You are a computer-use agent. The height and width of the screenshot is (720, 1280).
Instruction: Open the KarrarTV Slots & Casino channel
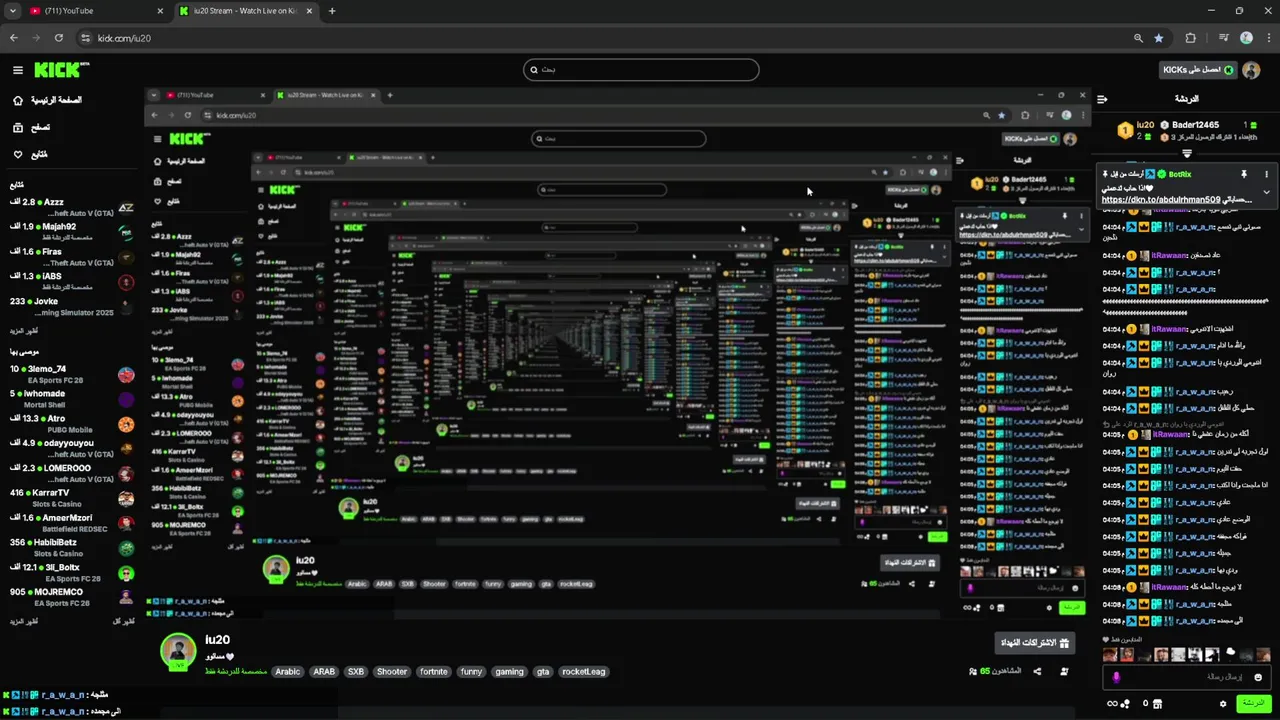(70, 498)
